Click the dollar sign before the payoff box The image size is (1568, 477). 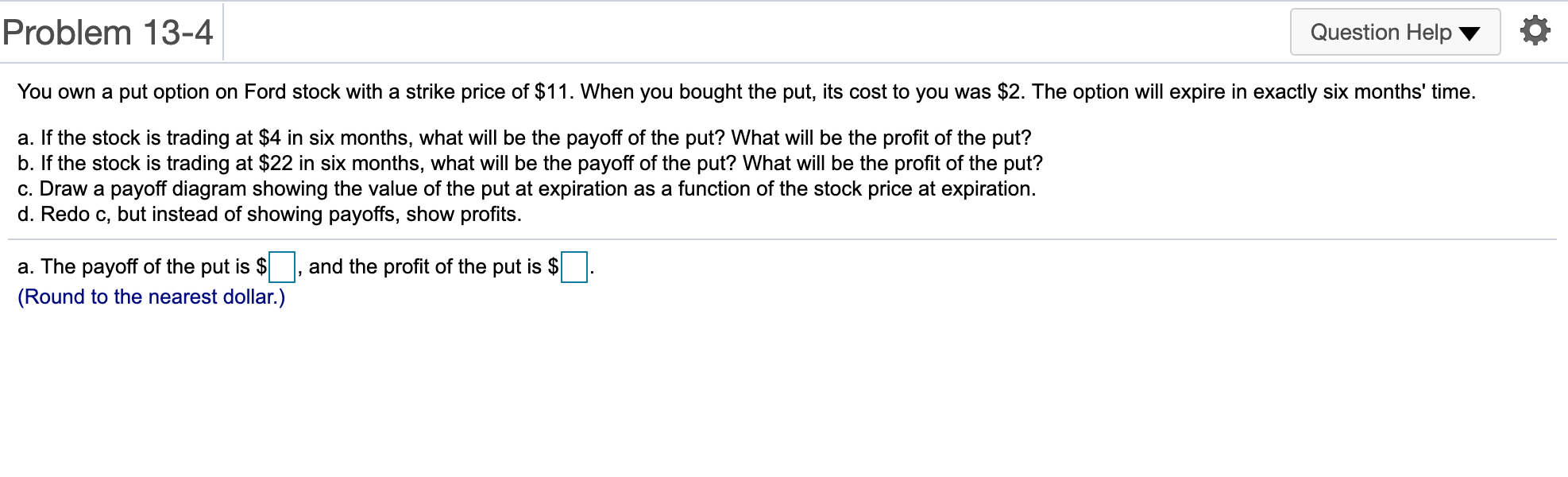[x=261, y=266]
